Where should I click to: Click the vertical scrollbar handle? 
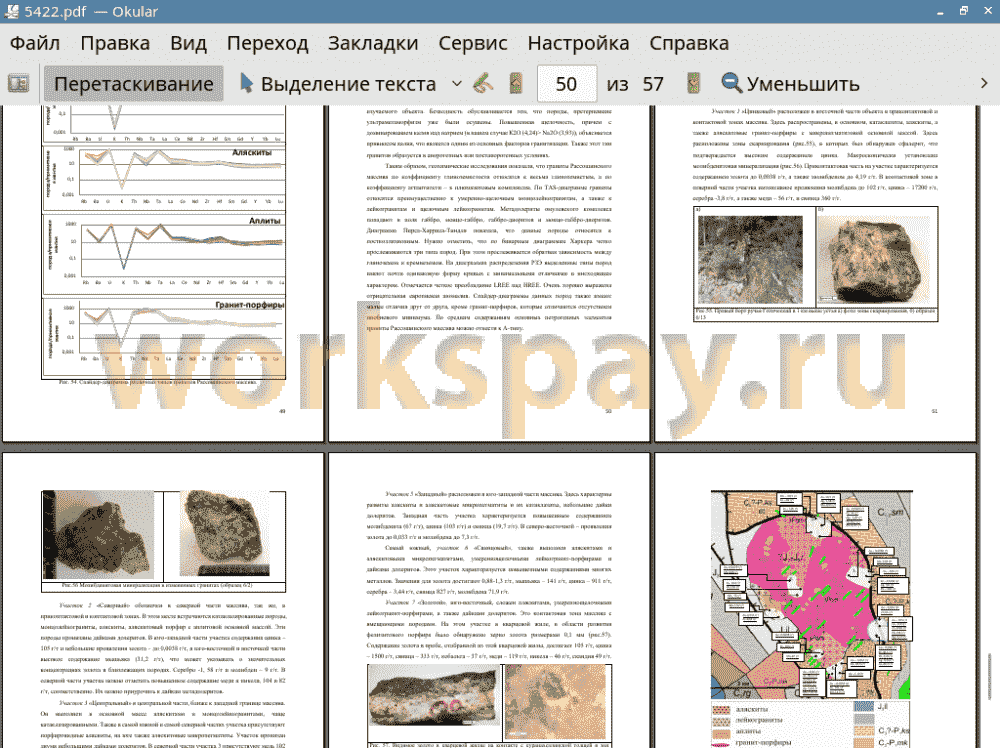pos(989,676)
